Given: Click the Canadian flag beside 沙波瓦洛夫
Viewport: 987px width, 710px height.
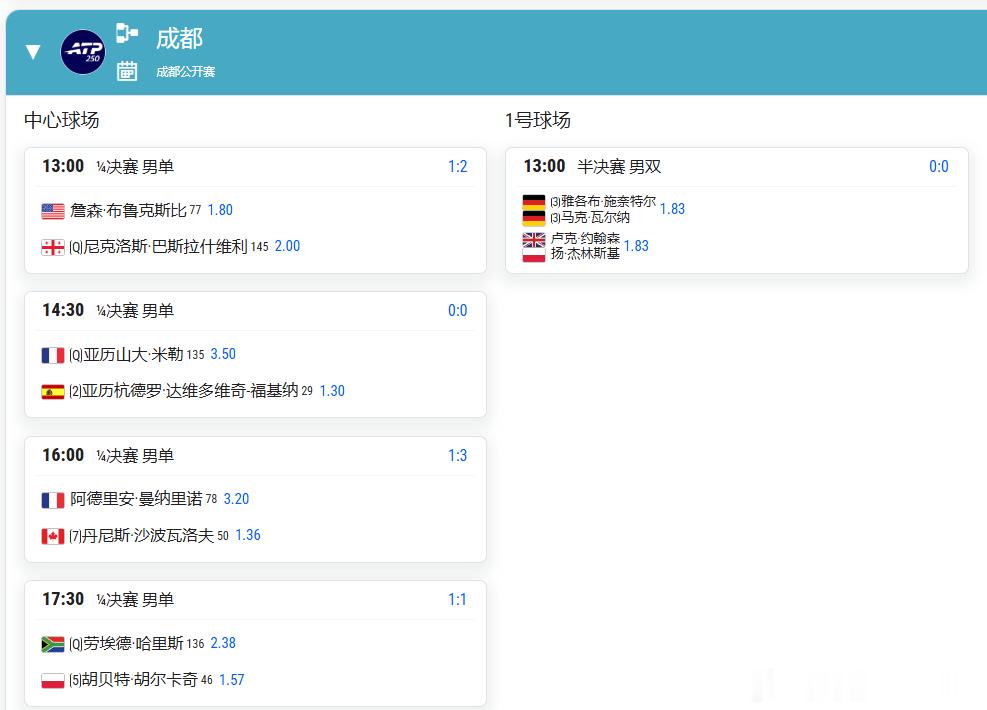Looking at the screenshot, I should point(53,536).
